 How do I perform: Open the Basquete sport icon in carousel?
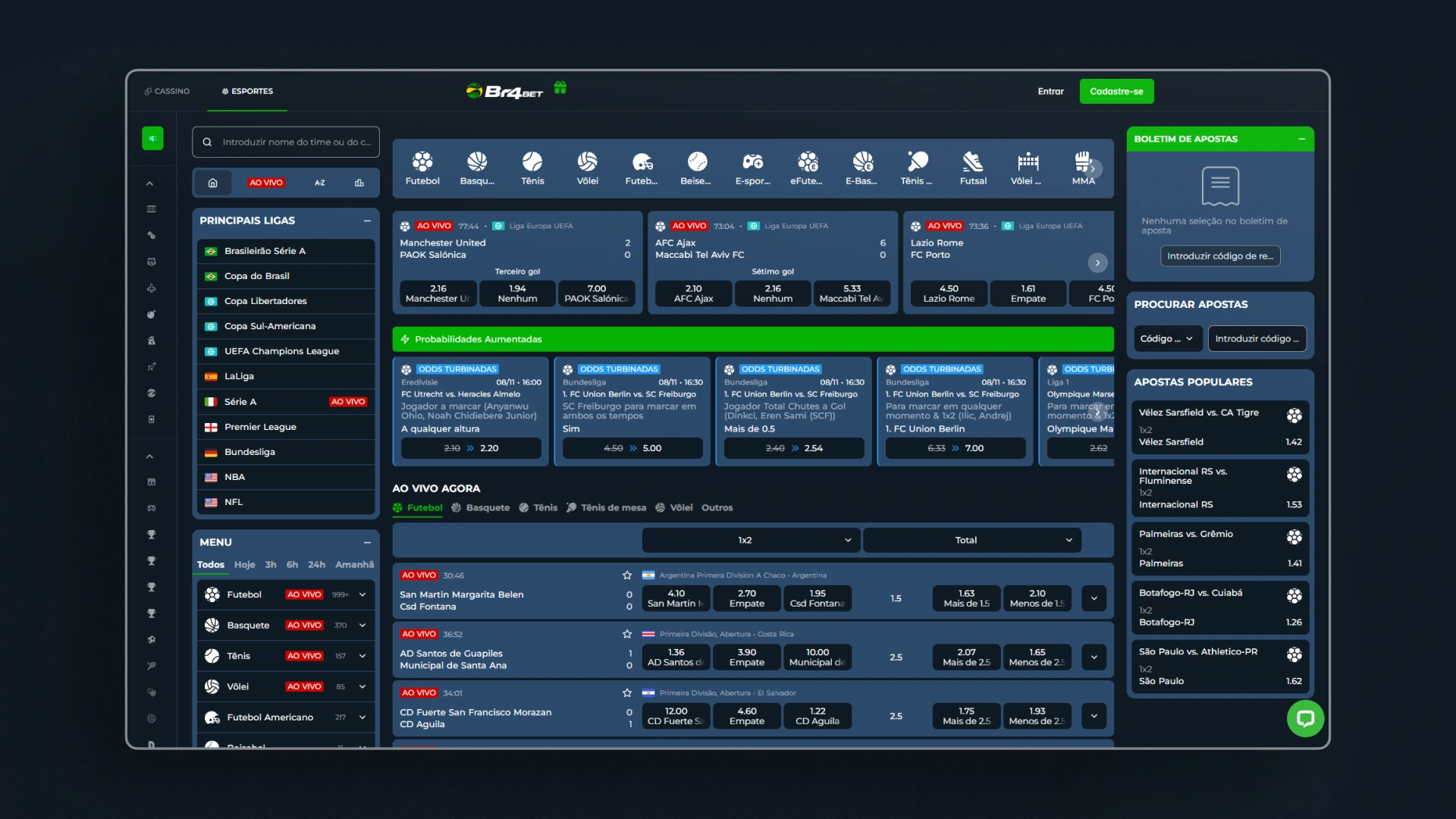477,168
